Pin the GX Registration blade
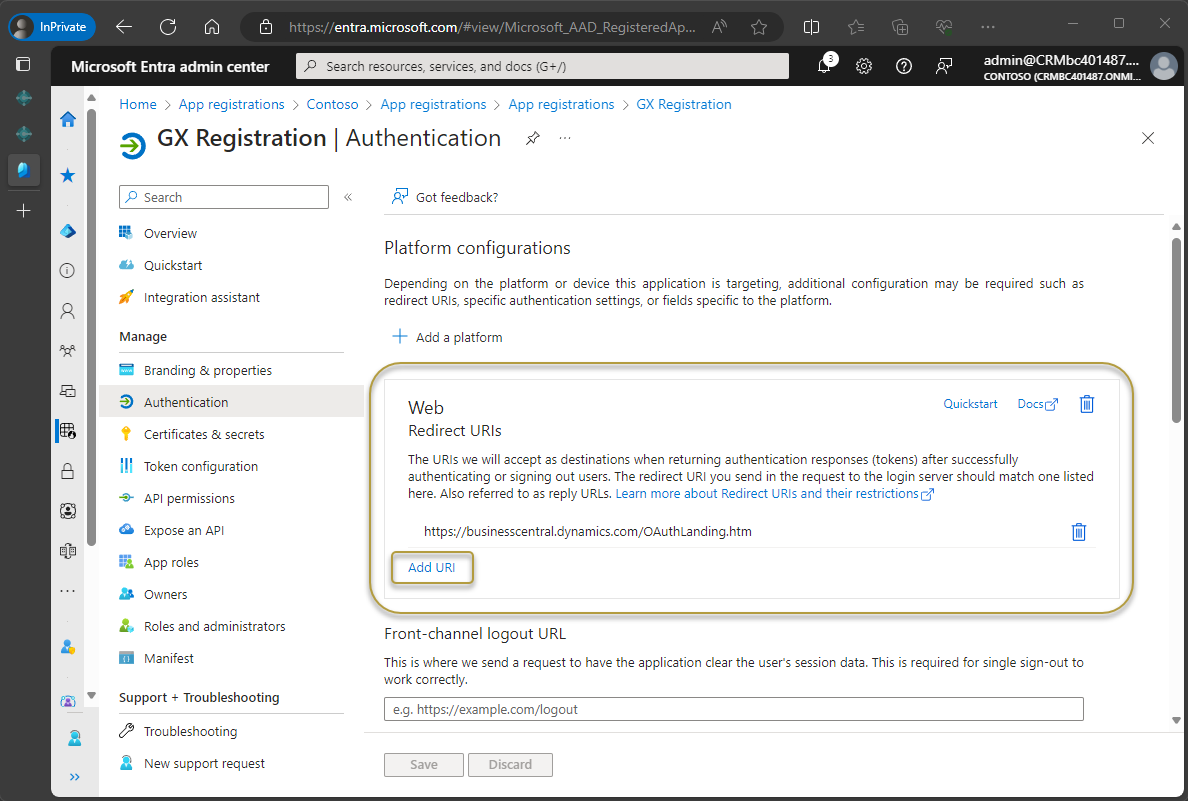 click(533, 139)
